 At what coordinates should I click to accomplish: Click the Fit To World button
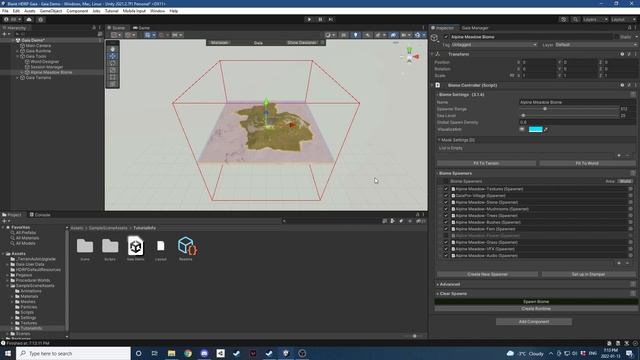(x=587, y=163)
